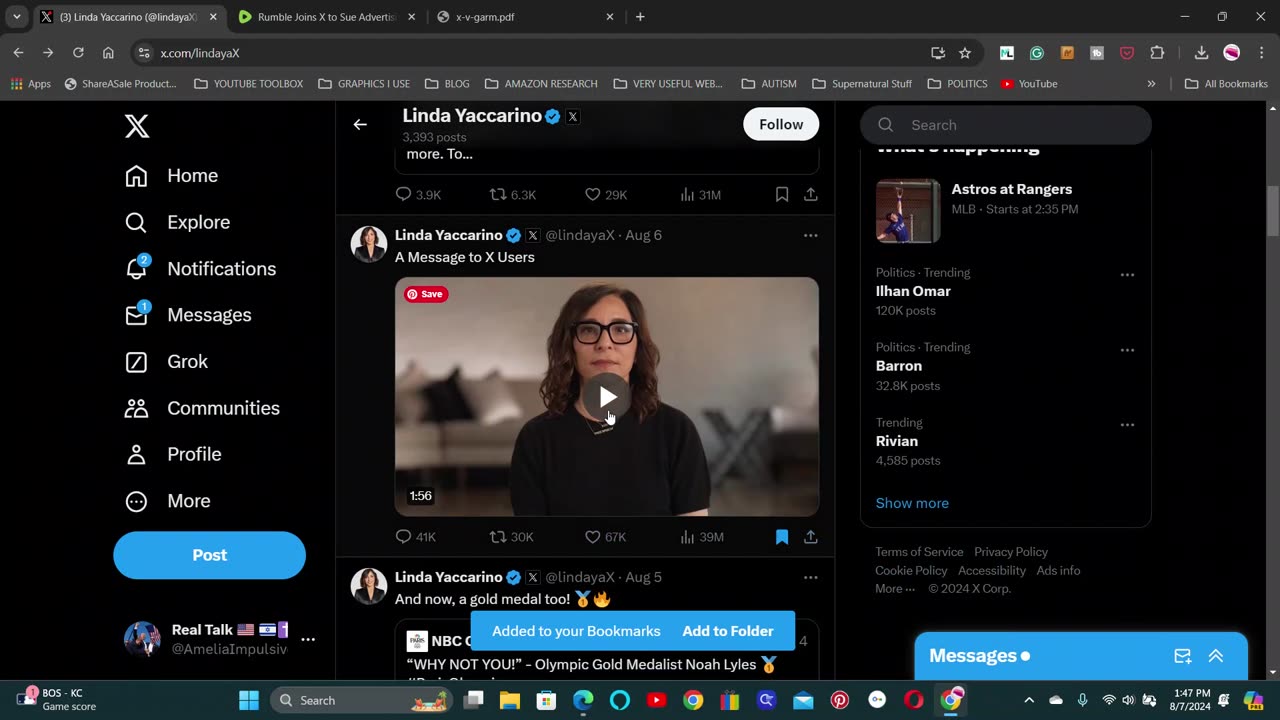This screenshot has height=720, width=1280.
Task: Open Windows Start menu
Action: [x=249, y=700]
